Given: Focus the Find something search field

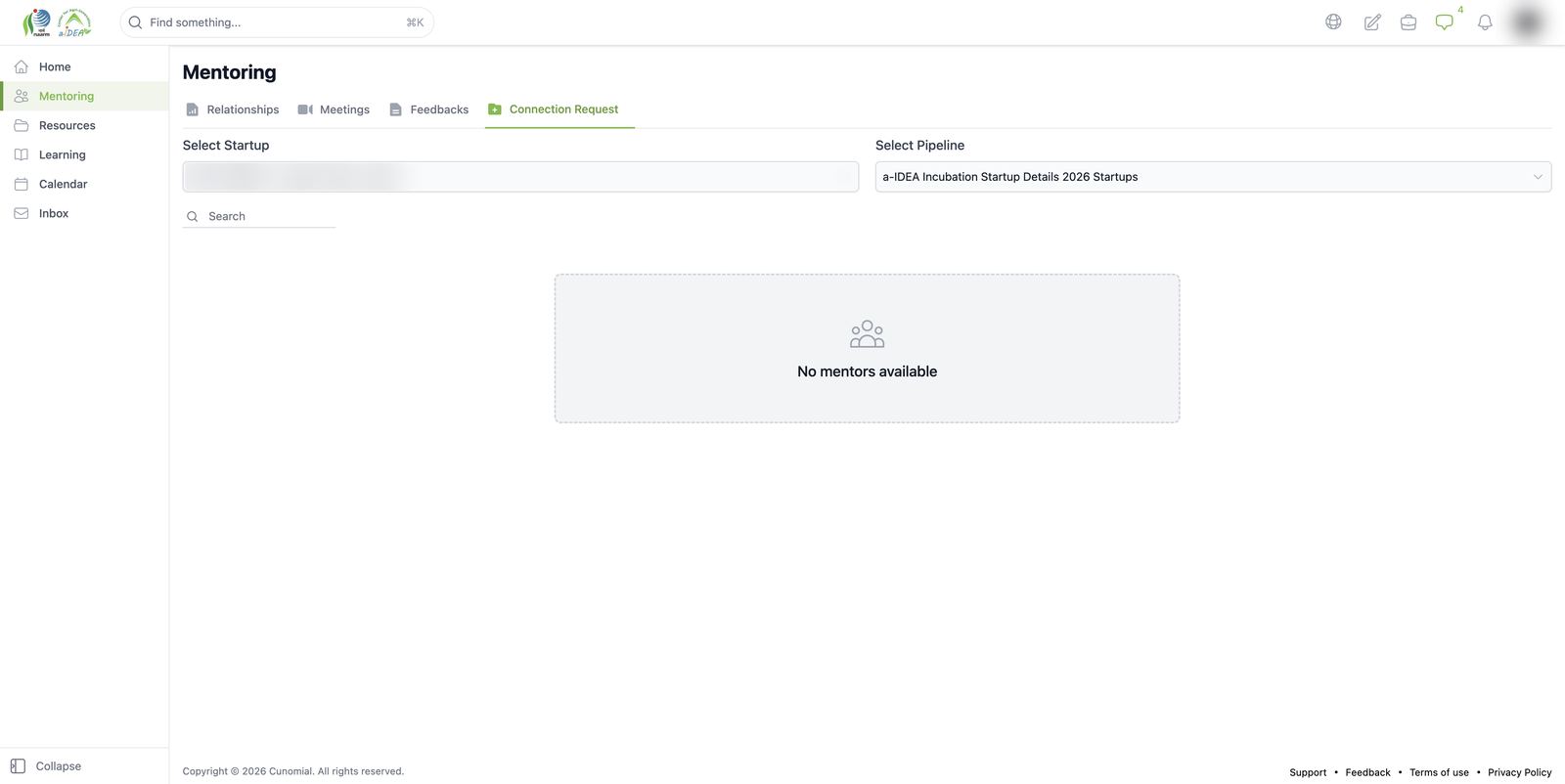Looking at the screenshot, I should point(277,22).
